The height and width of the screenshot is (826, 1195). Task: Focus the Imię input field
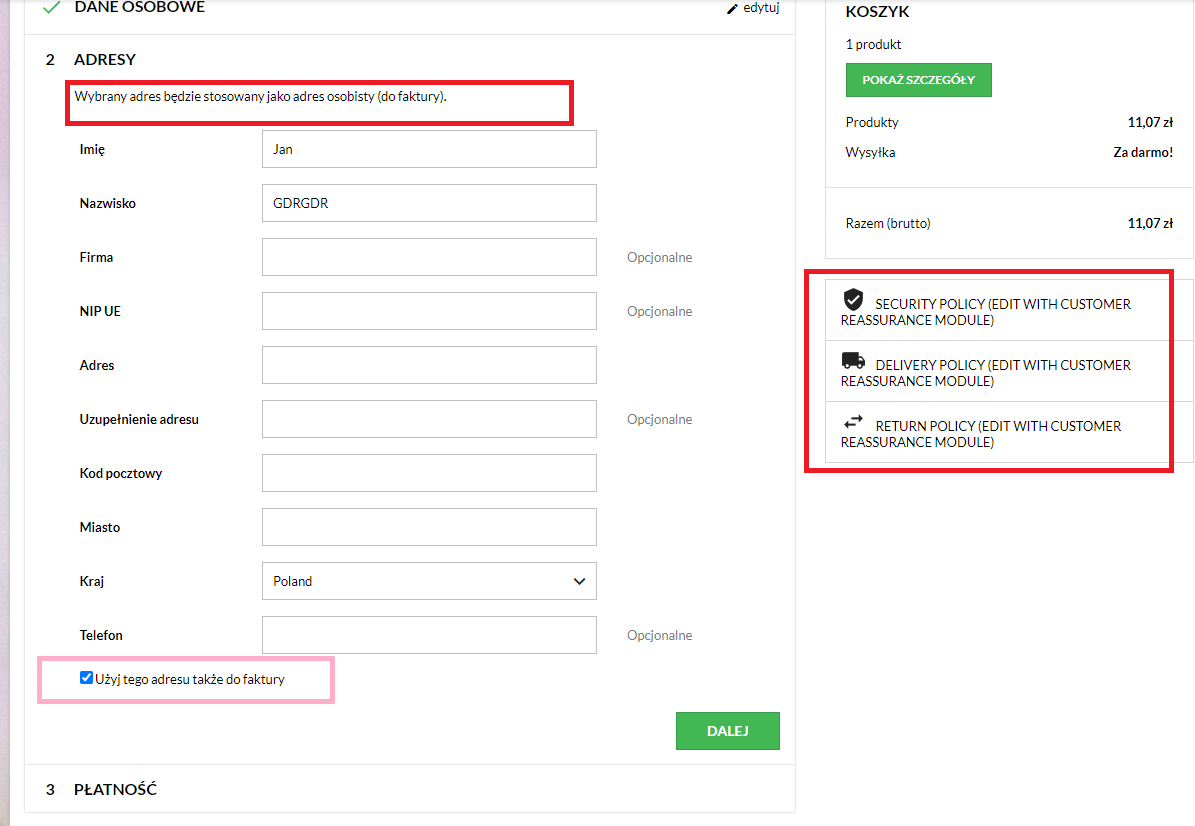(x=429, y=149)
